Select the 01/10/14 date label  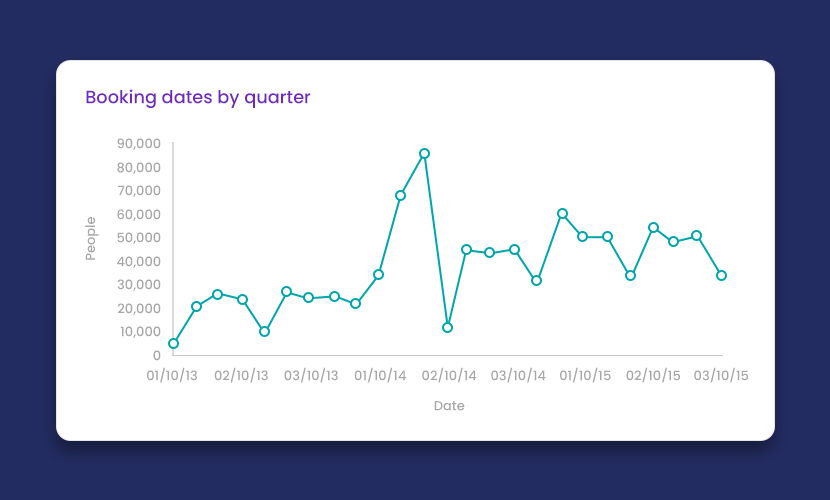click(379, 376)
